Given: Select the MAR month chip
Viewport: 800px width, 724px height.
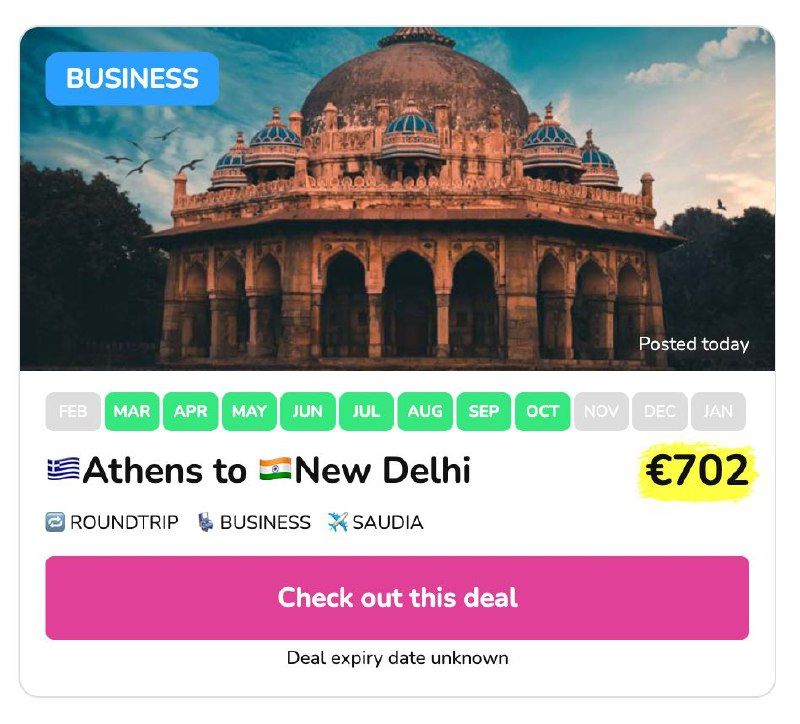Looking at the screenshot, I should [x=132, y=411].
